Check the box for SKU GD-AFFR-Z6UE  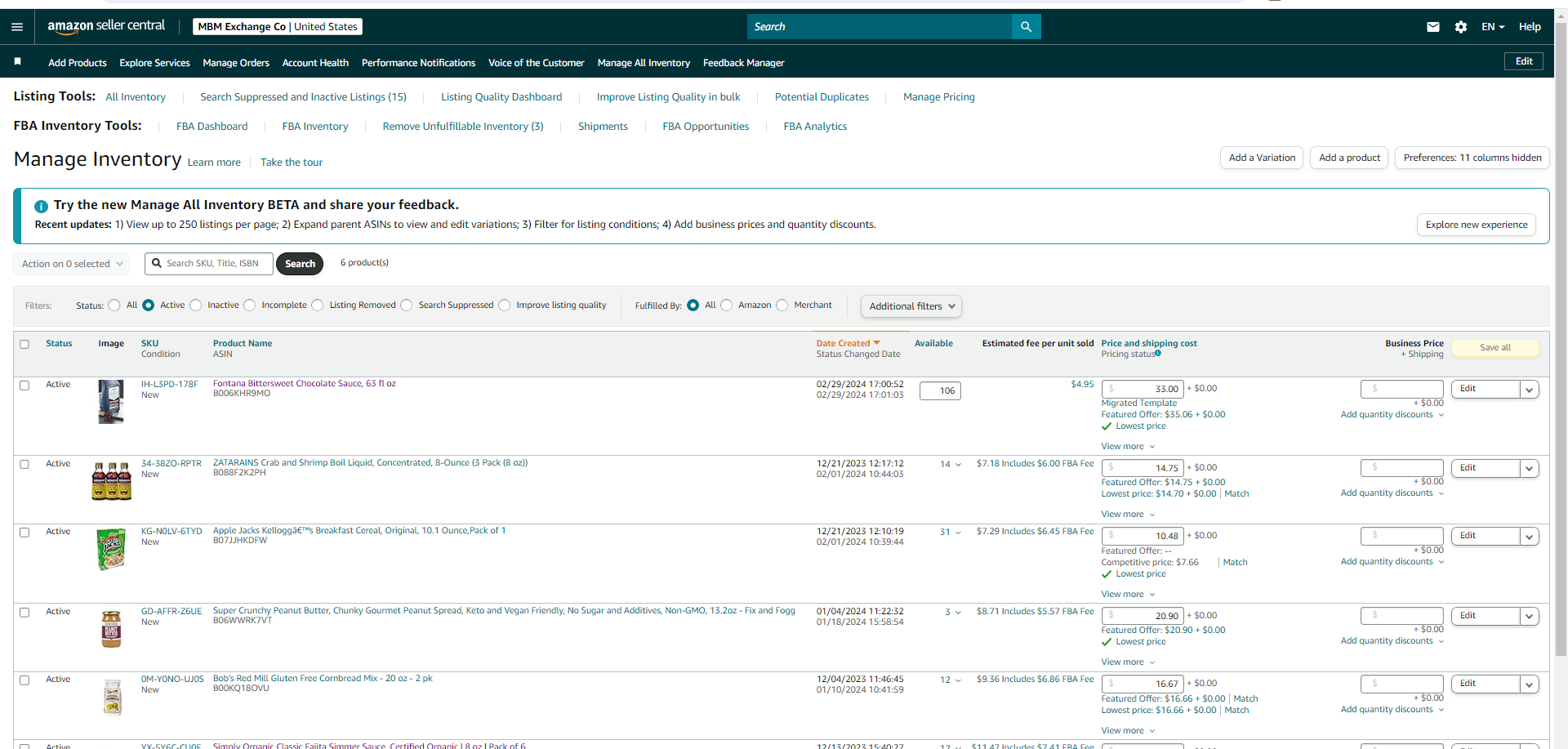[24, 612]
